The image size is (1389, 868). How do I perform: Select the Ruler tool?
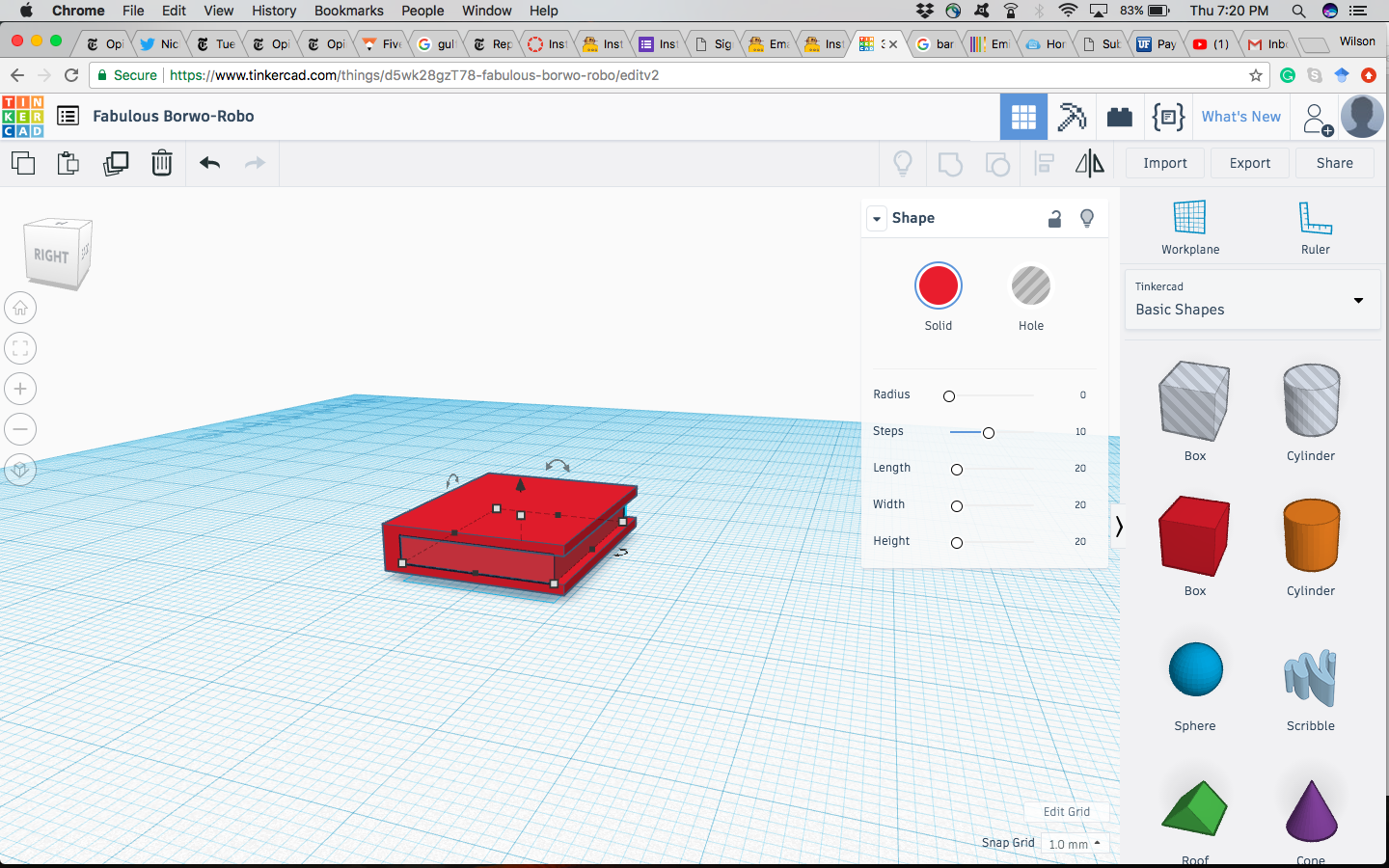(1315, 228)
